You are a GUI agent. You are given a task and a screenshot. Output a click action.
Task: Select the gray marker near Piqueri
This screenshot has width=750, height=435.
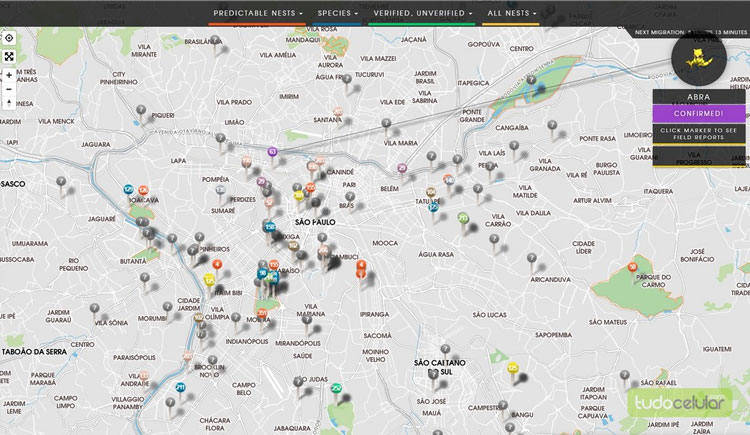tap(142, 110)
